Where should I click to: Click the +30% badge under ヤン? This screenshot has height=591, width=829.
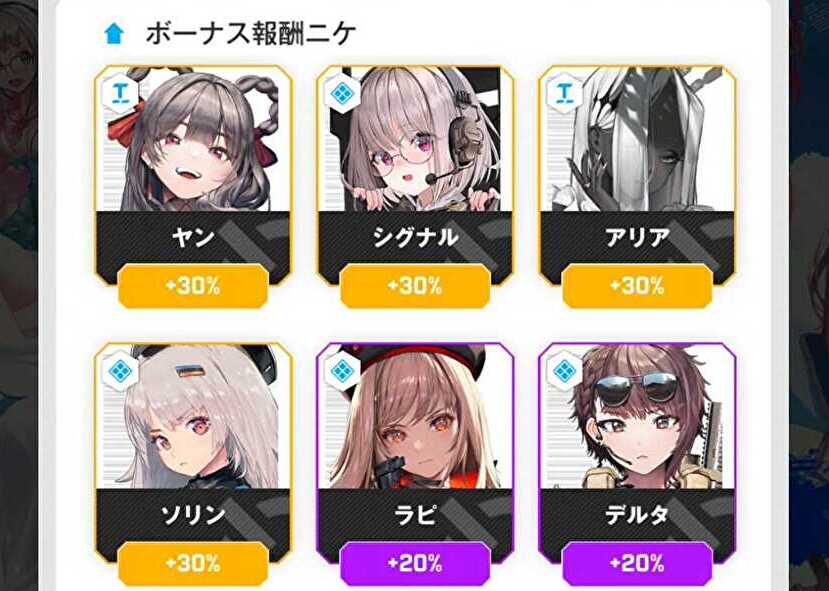click(x=194, y=286)
